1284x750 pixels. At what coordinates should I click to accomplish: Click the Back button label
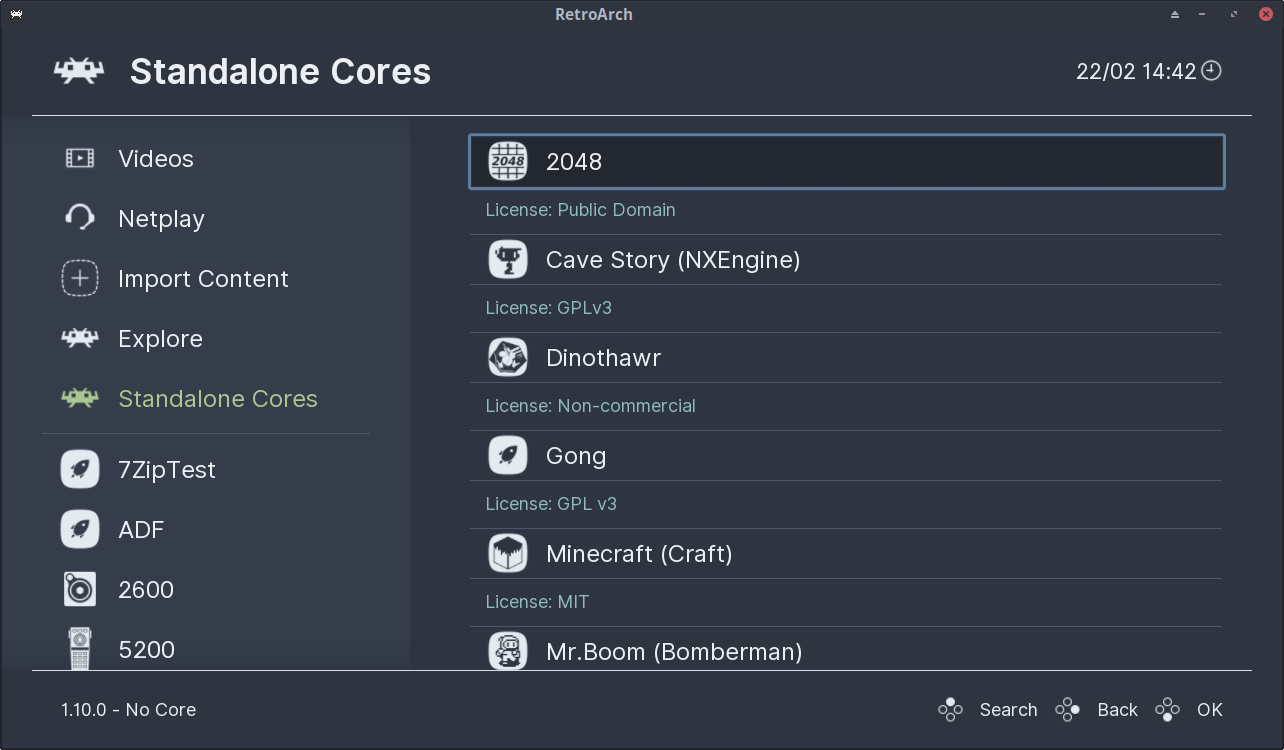pyautogui.click(x=1117, y=710)
